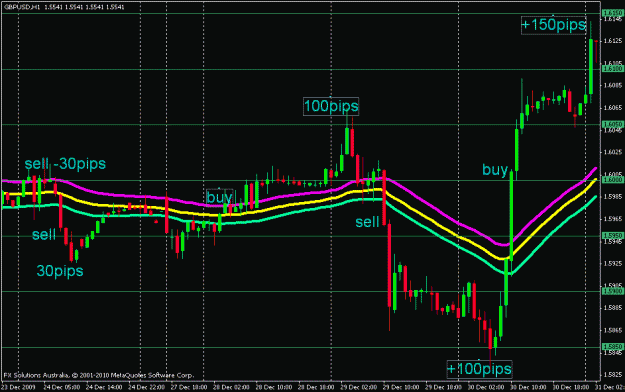The height and width of the screenshot is (392, 625).
Task: Click the "28 Dec 18:00" time axis label
Action: pyautogui.click(x=316, y=387)
